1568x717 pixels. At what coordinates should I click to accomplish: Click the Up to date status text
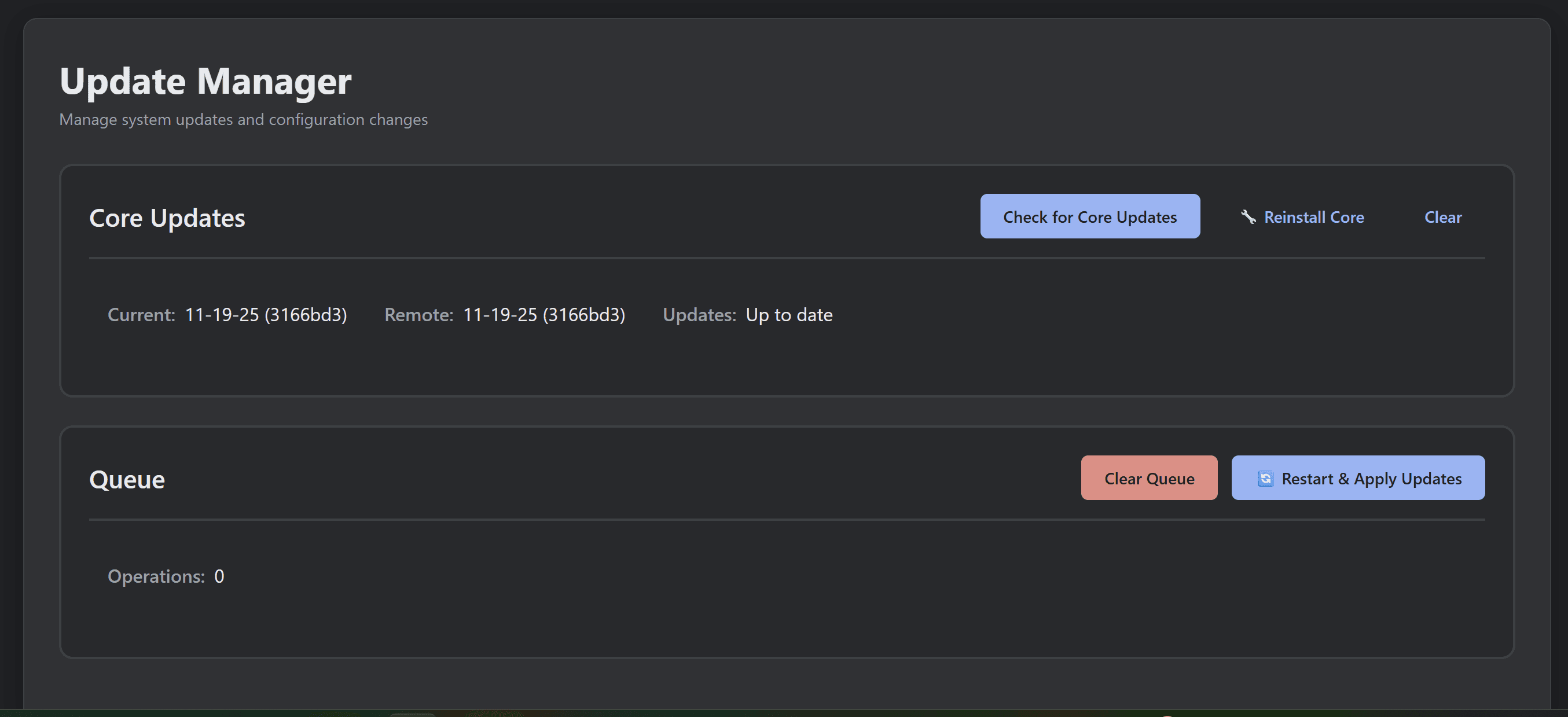789,315
